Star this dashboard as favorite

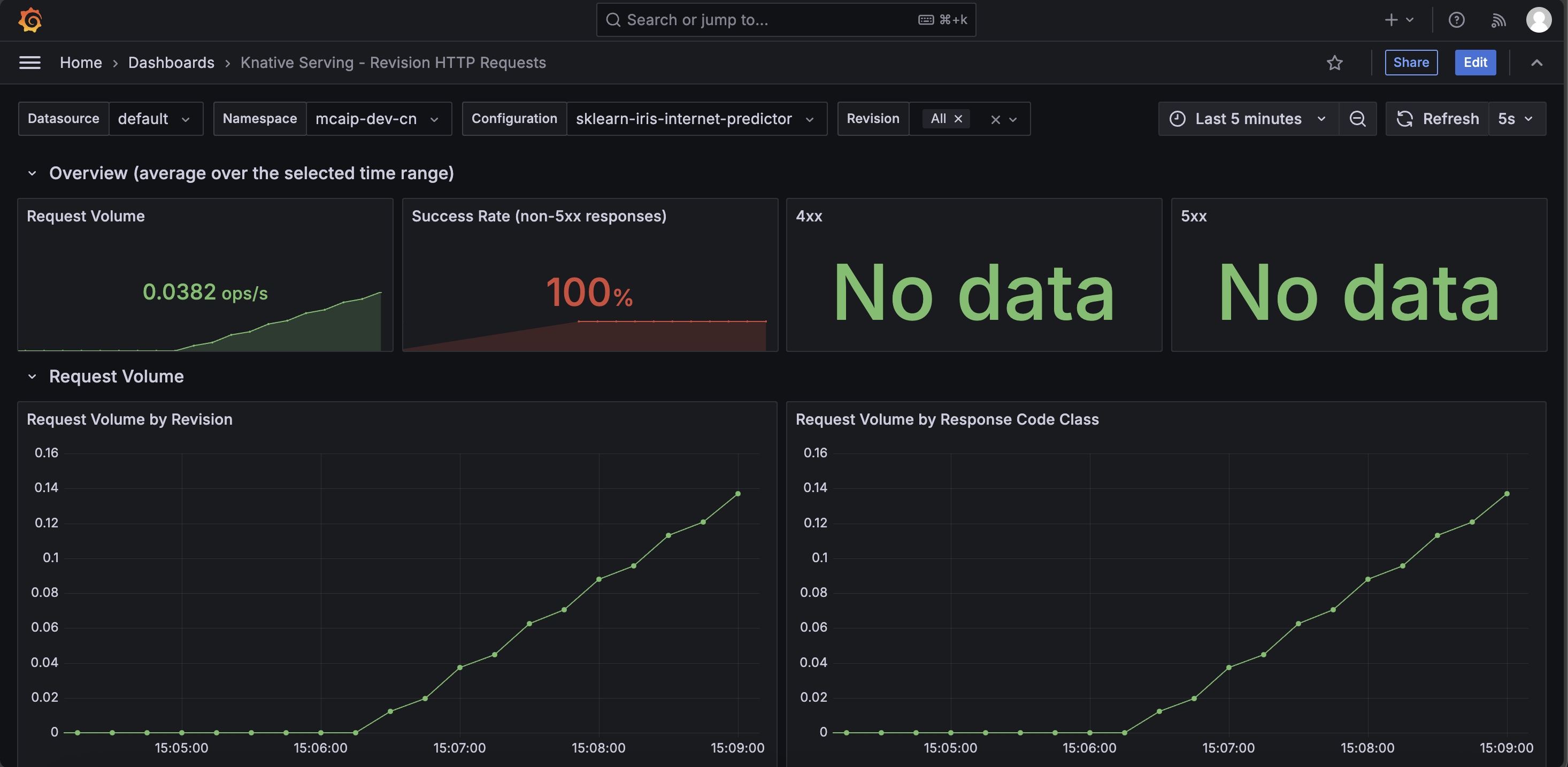(1334, 63)
